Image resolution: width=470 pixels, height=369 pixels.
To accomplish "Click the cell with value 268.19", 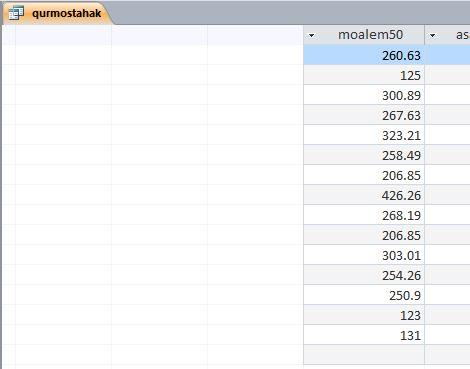I will click(364, 215).
